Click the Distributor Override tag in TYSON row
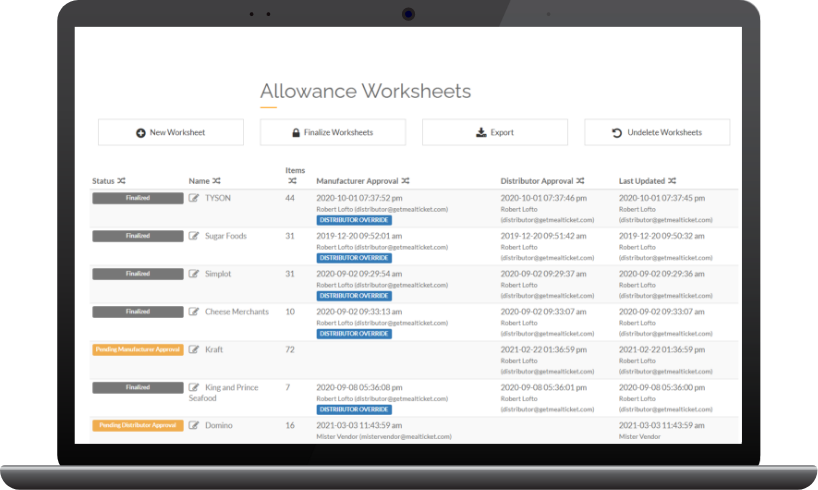Viewport: 818px width, 490px height. (354, 219)
